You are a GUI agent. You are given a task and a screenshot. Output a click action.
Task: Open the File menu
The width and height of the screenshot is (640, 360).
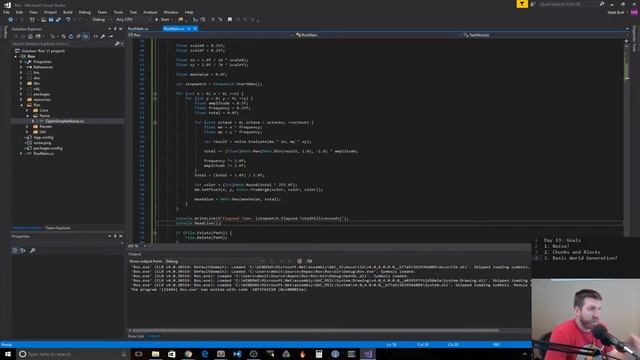pyautogui.click(x=7, y=12)
